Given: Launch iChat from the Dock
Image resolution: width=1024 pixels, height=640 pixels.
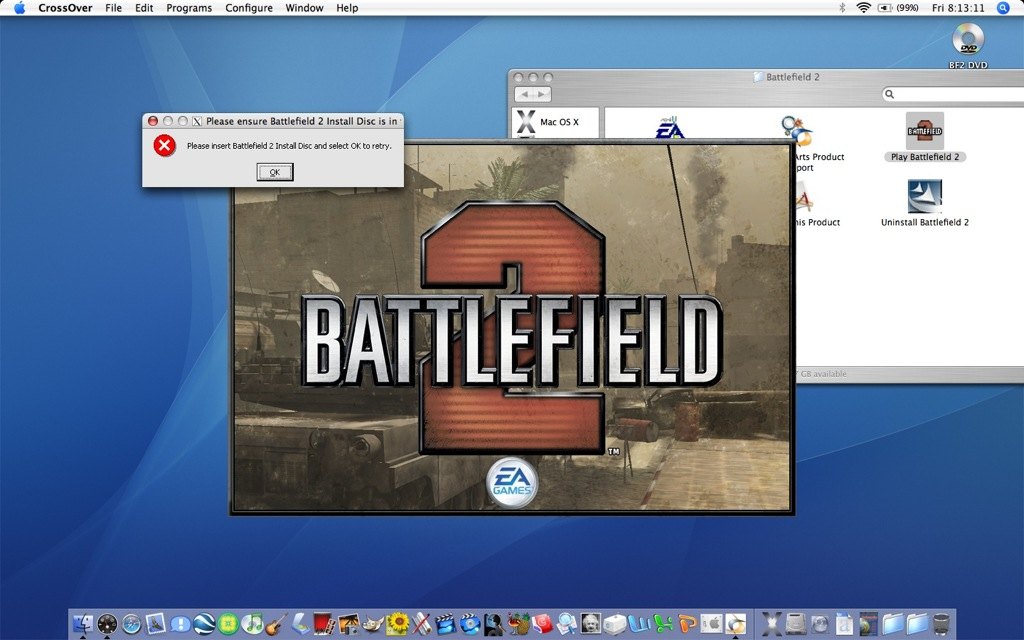Looking at the screenshot, I should 180,624.
